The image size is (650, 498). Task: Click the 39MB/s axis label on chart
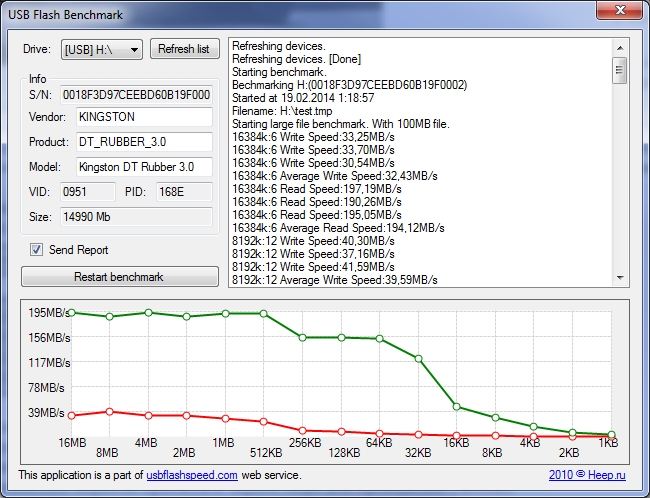[x=46, y=413]
